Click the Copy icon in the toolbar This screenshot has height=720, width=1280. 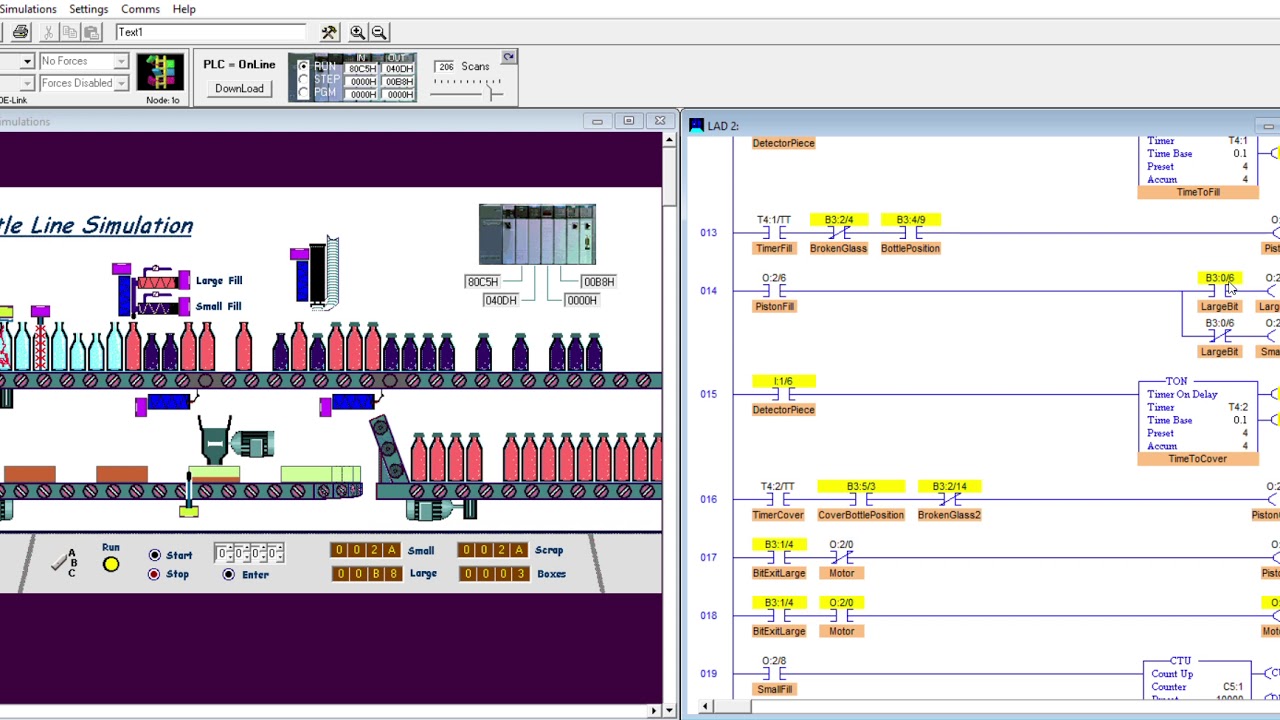pos(69,32)
